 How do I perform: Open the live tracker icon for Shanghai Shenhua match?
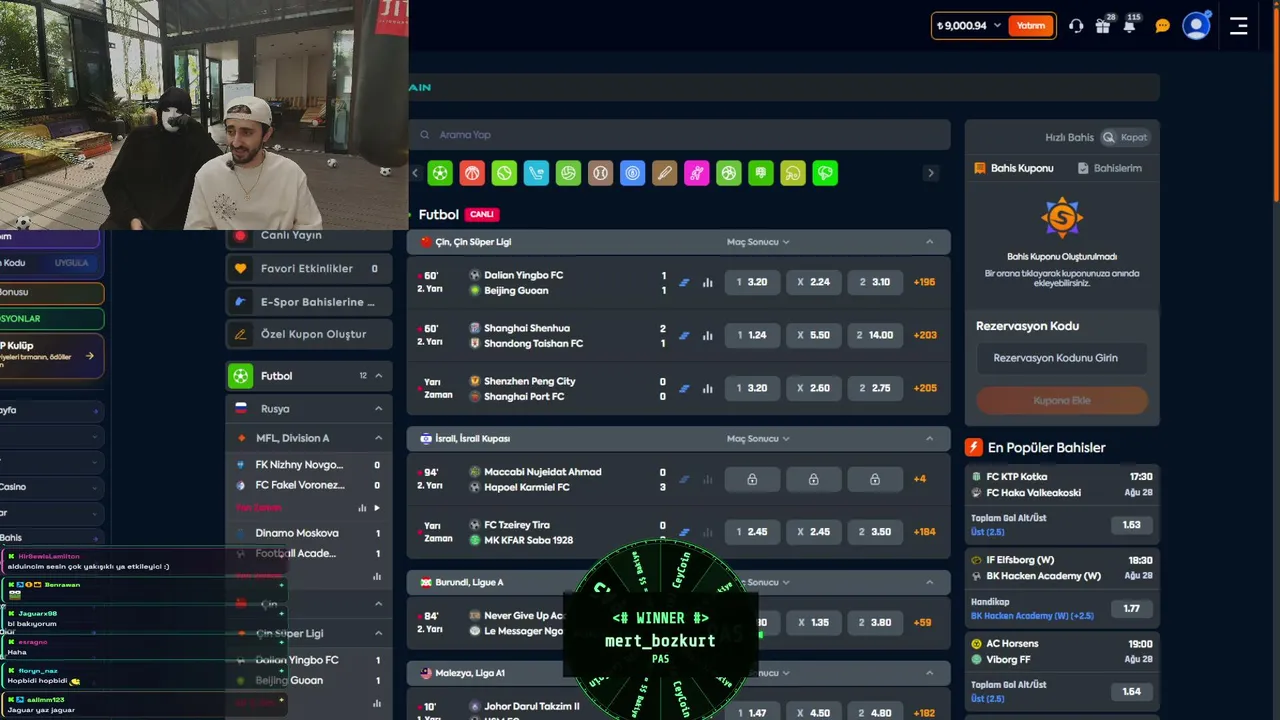pos(684,336)
